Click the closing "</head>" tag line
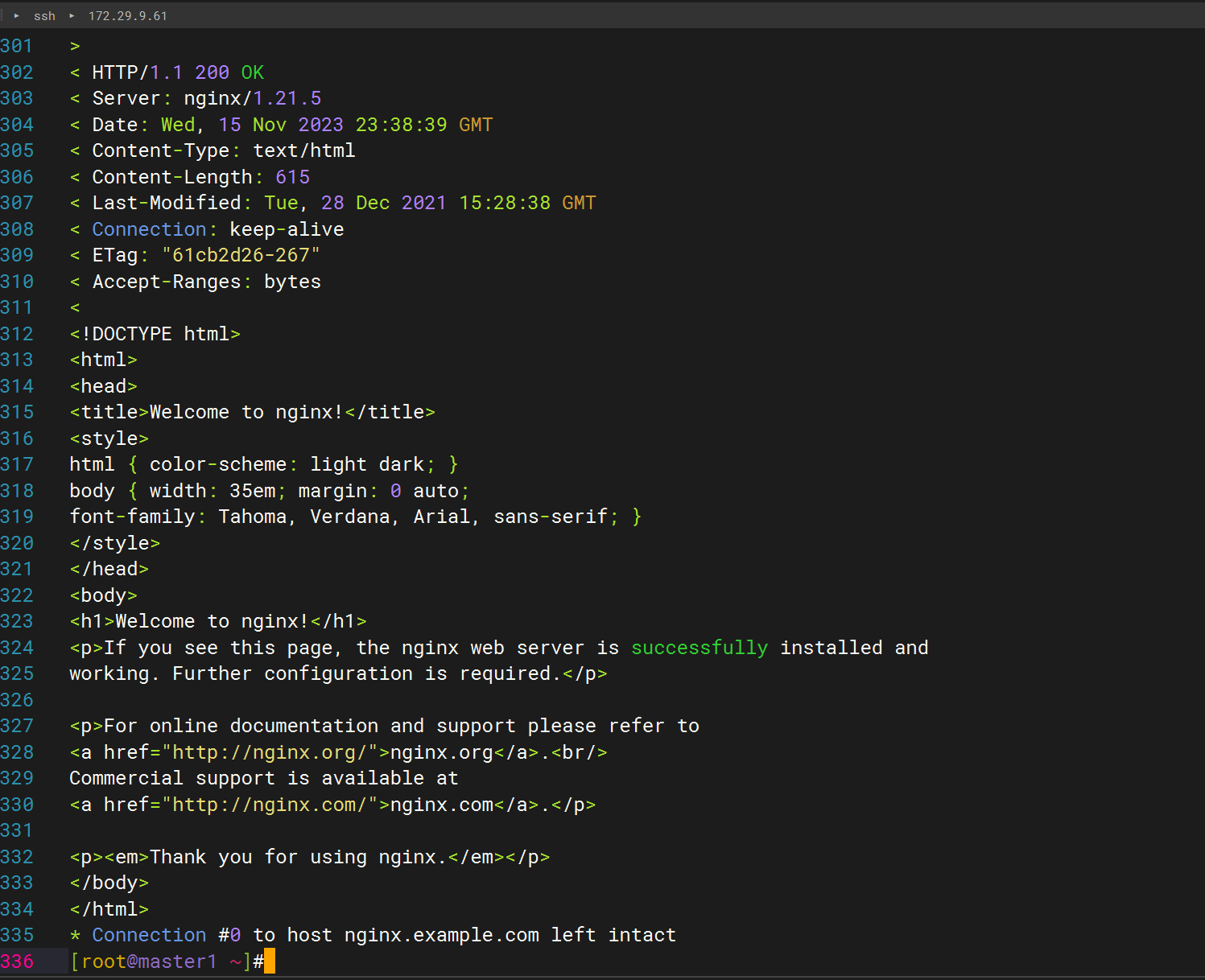The height and width of the screenshot is (980, 1205). pyautogui.click(x=109, y=569)
